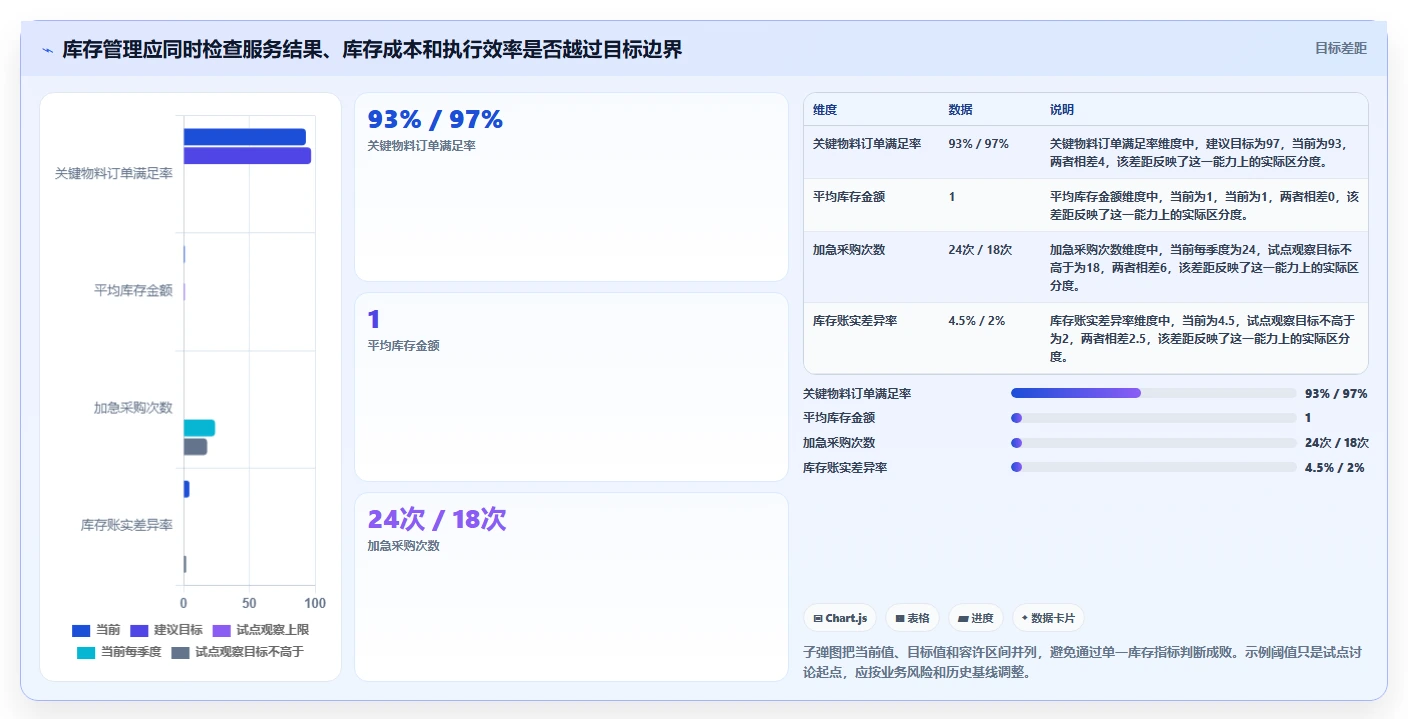Image resolution: width=1408 pixels, height=719 pixels.
Task: Click the 进度 tag chip
Action: pos(976,618)
